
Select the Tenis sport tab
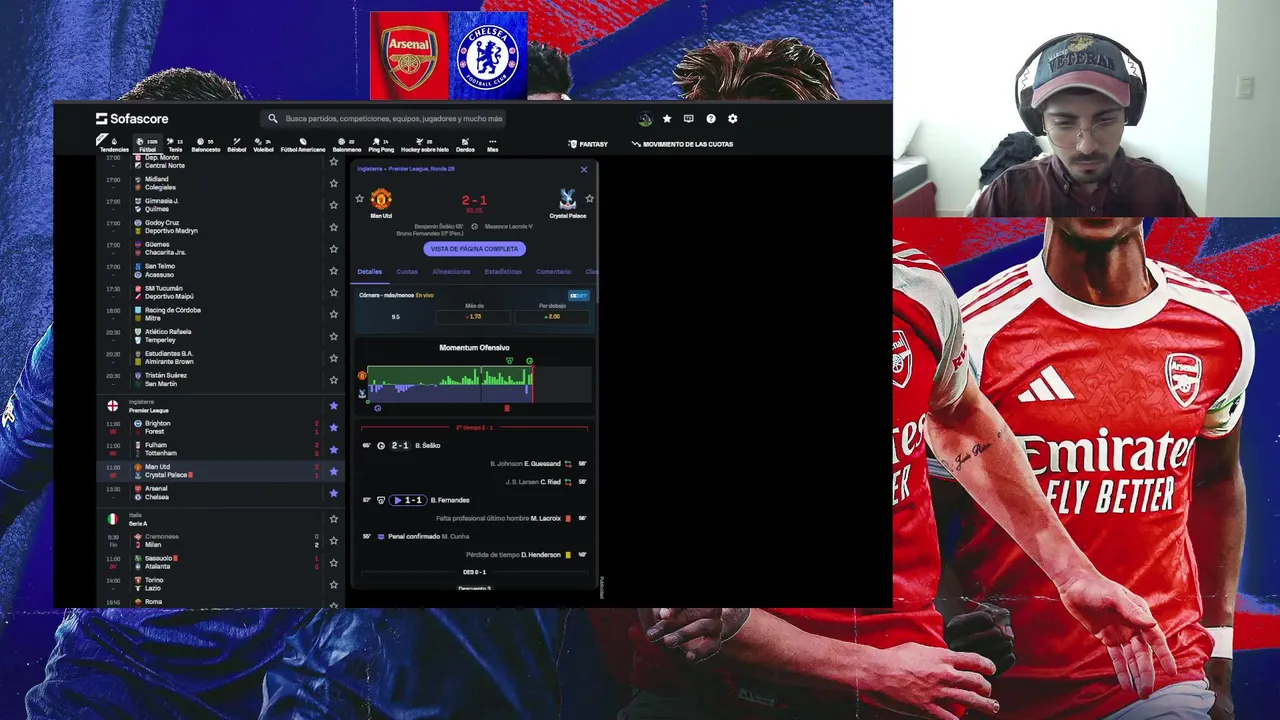coord(175,145)
